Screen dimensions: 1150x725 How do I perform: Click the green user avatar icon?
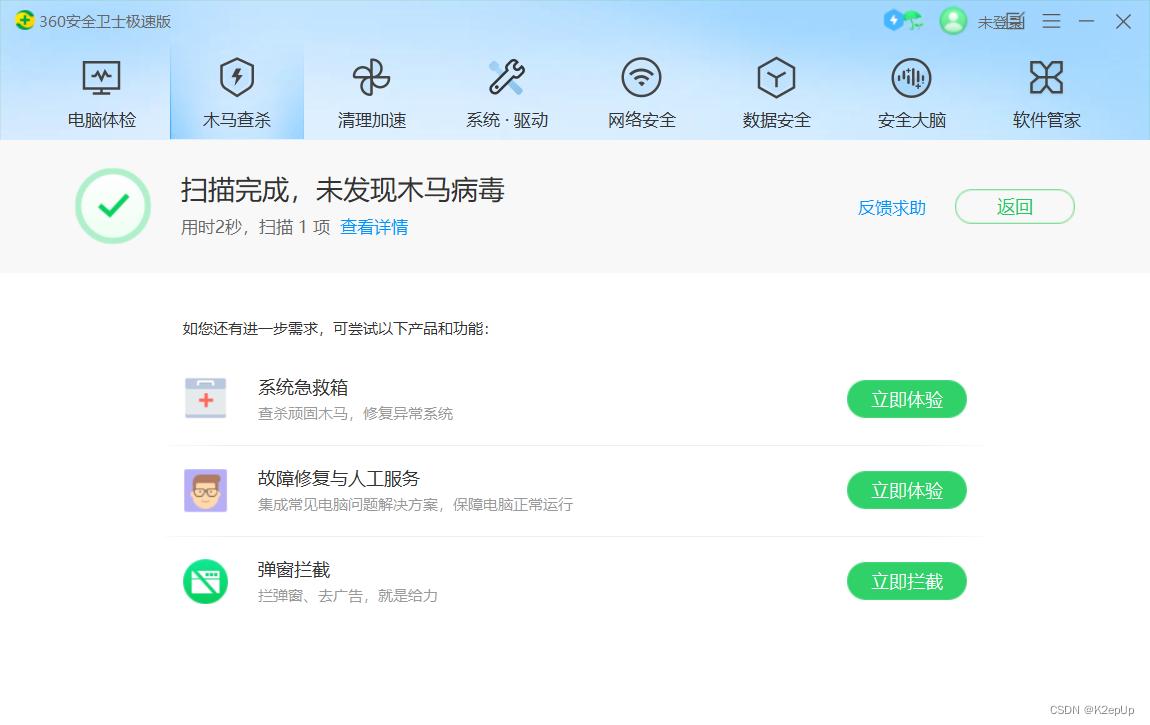pyautogui.click(x=953, y=21)
